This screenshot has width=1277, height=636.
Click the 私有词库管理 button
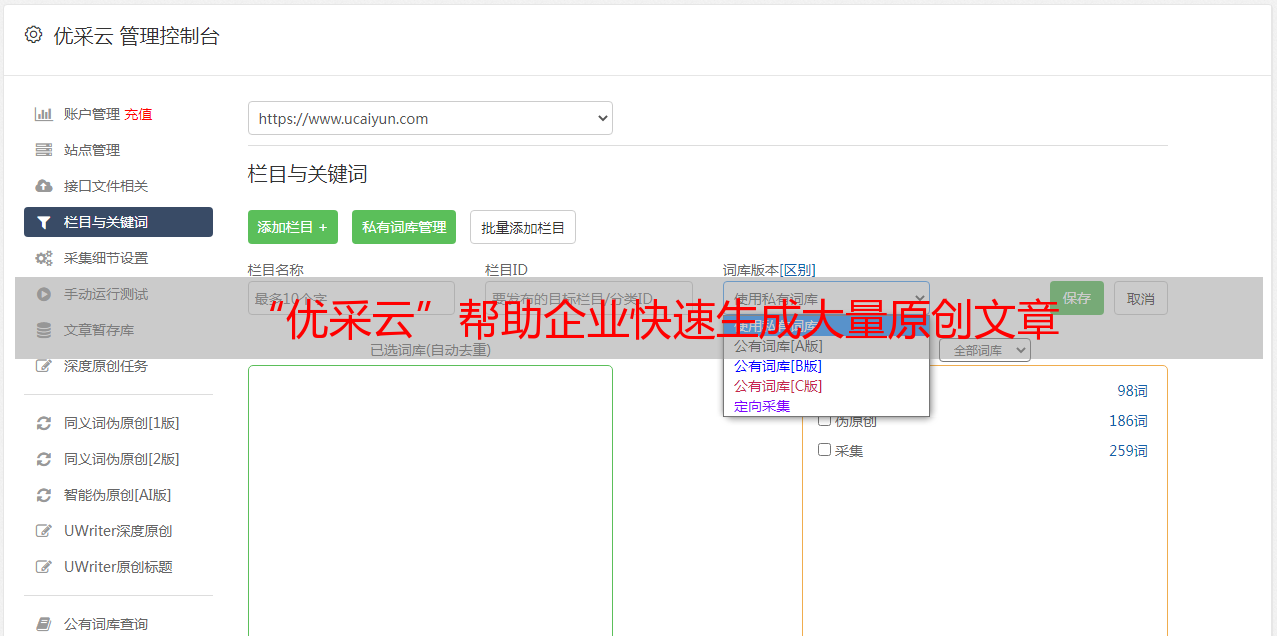tap(404, 227)
